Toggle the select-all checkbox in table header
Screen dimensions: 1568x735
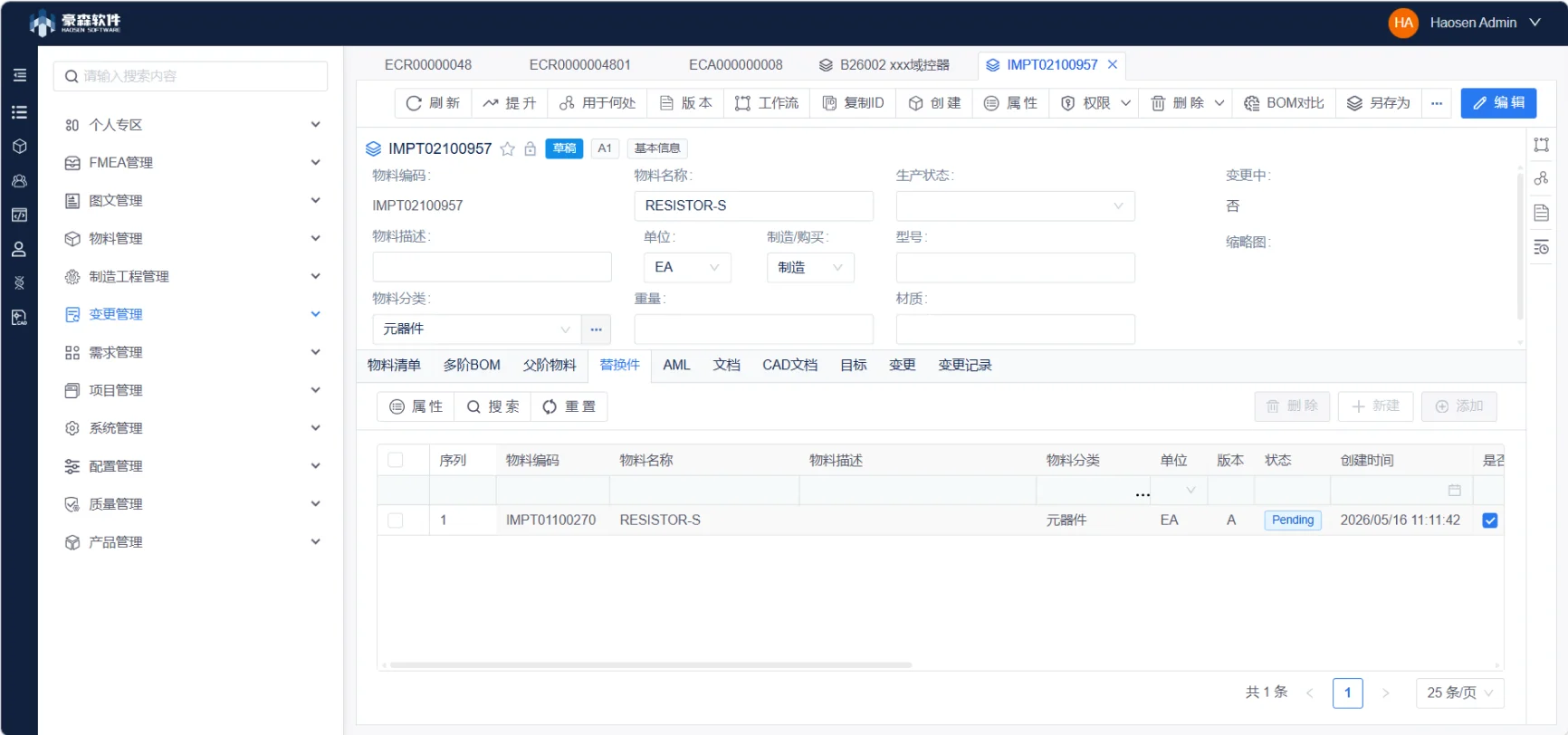click(396, 460)
